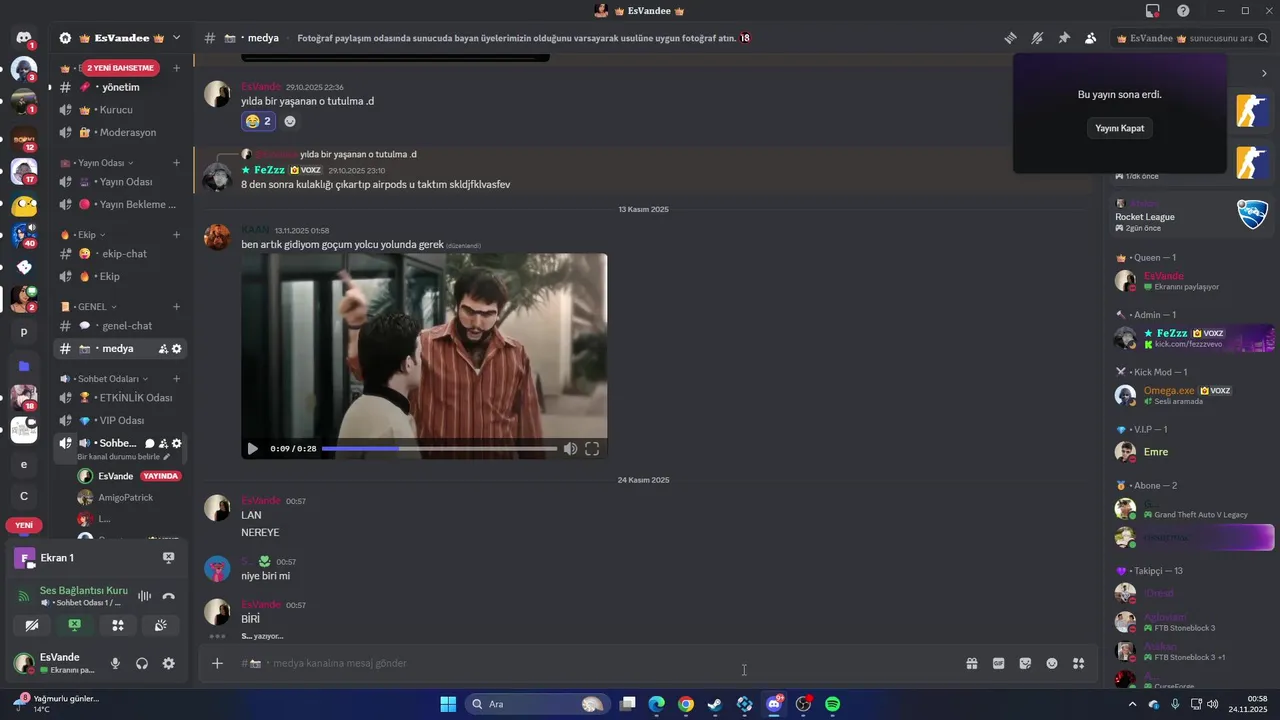Collapse the Sohbet Odaları category
This screenshot has width=1280, height=720.
[x=103, y=379]
